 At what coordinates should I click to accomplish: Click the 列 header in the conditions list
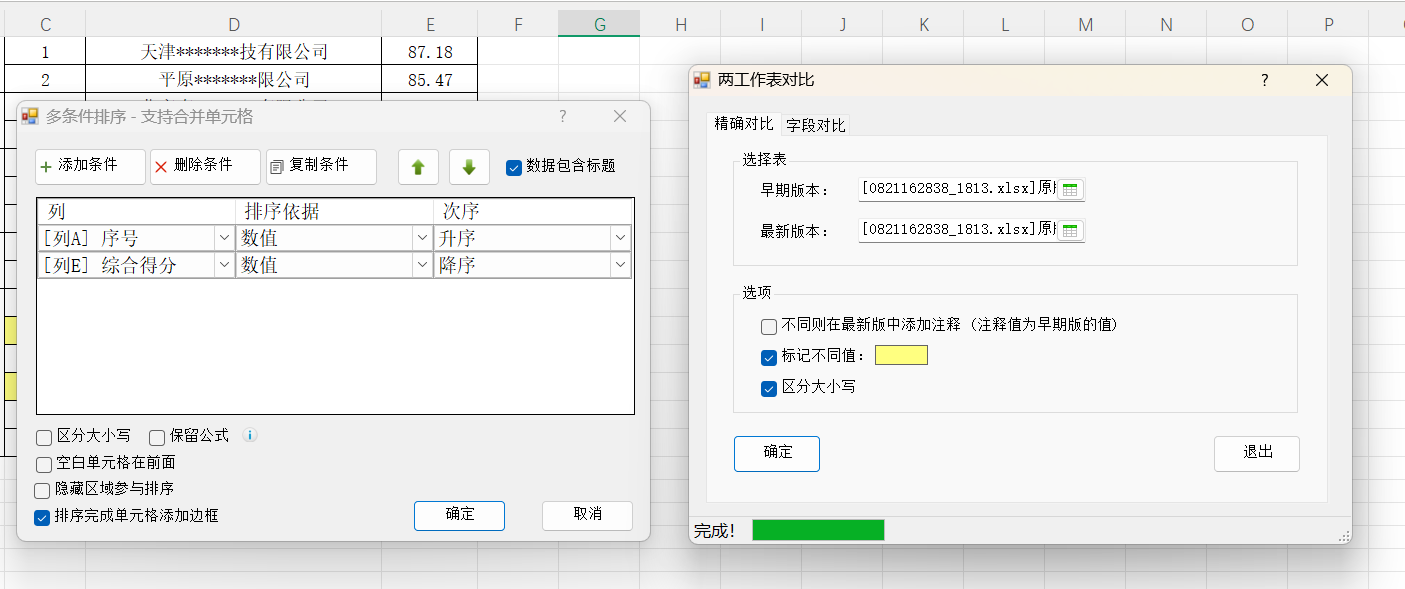[137, 212]
